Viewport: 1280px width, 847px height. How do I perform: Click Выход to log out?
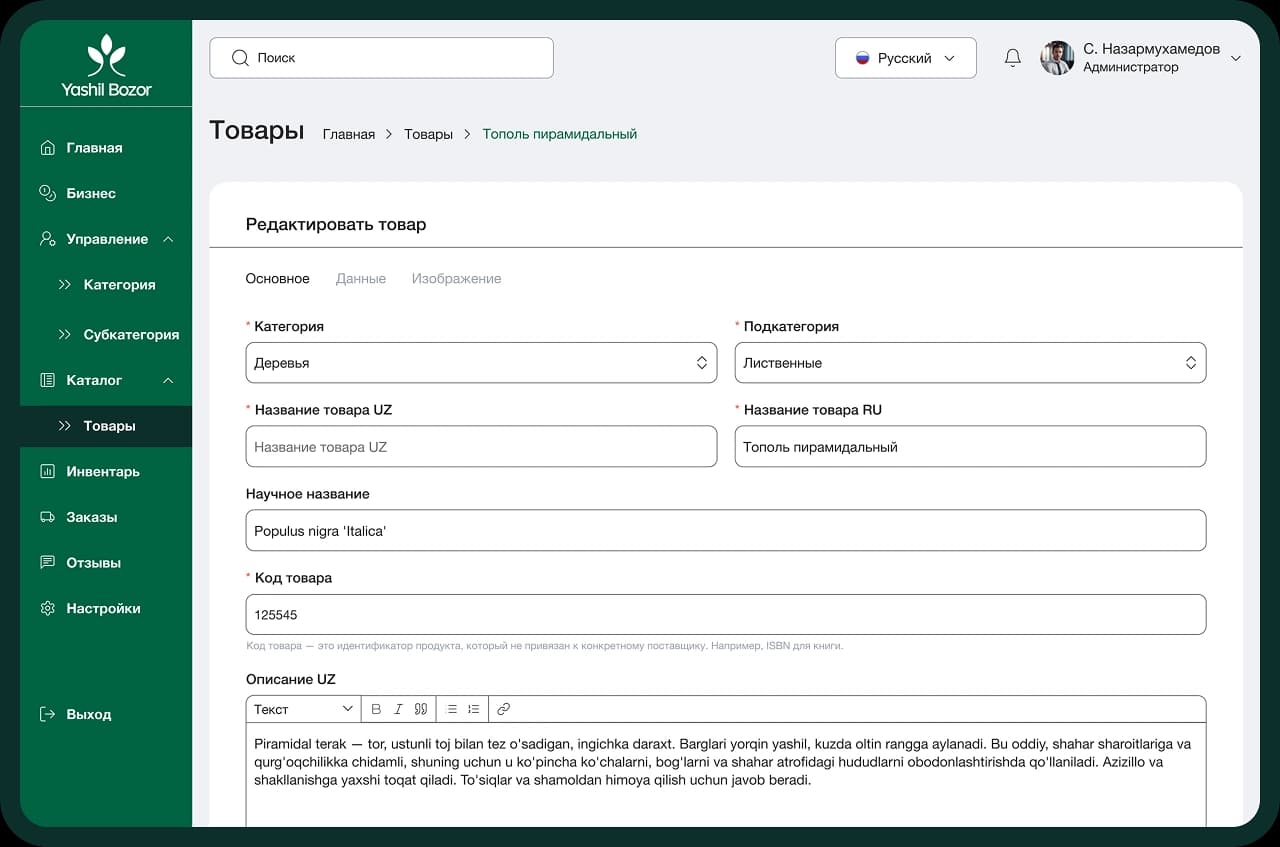(x=89, y=714)
